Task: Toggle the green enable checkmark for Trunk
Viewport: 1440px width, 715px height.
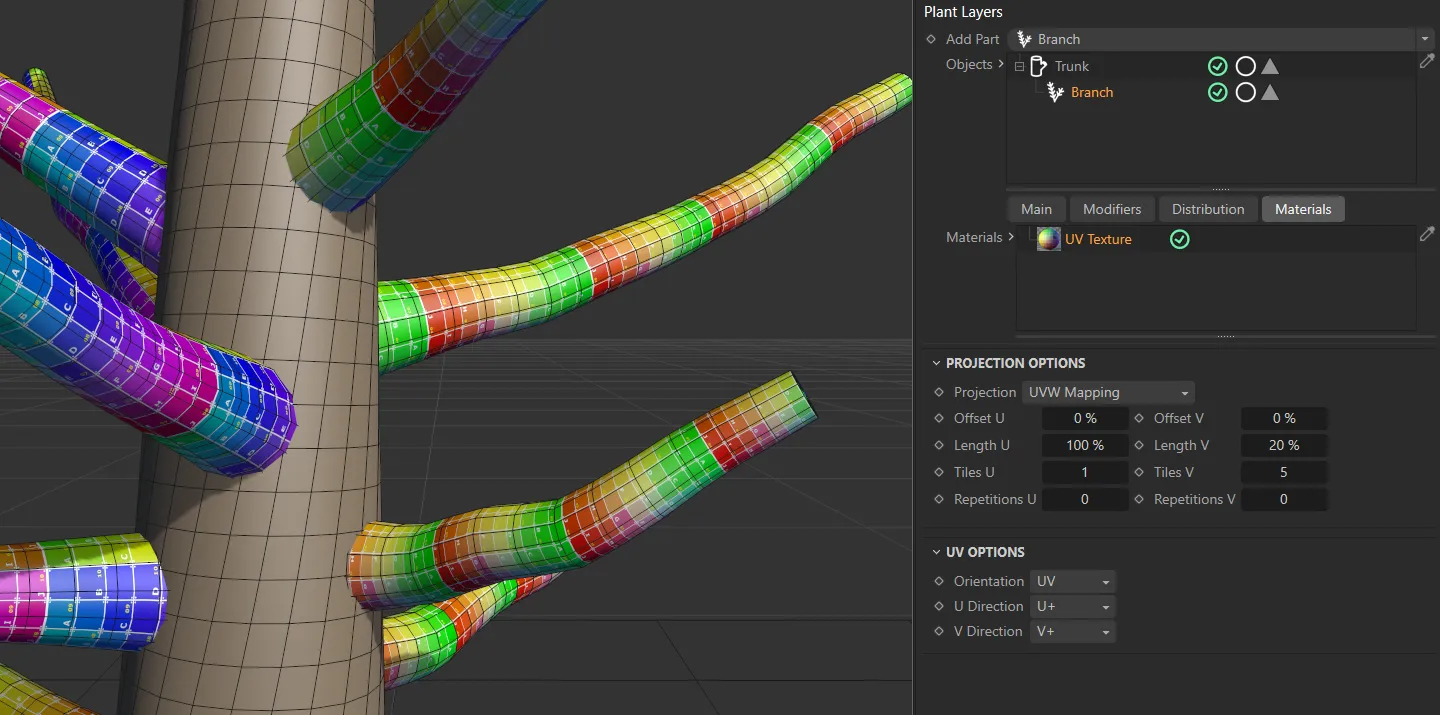Action: (1217, 66)
